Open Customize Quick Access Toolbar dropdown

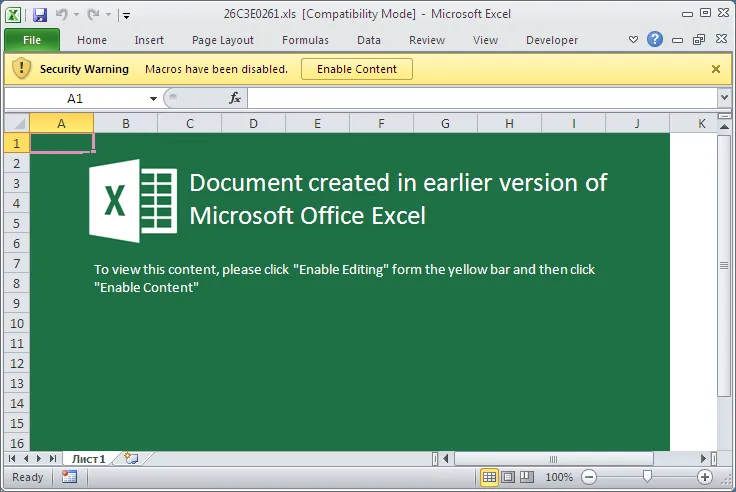pyautogui.click(x=126, y=15)
